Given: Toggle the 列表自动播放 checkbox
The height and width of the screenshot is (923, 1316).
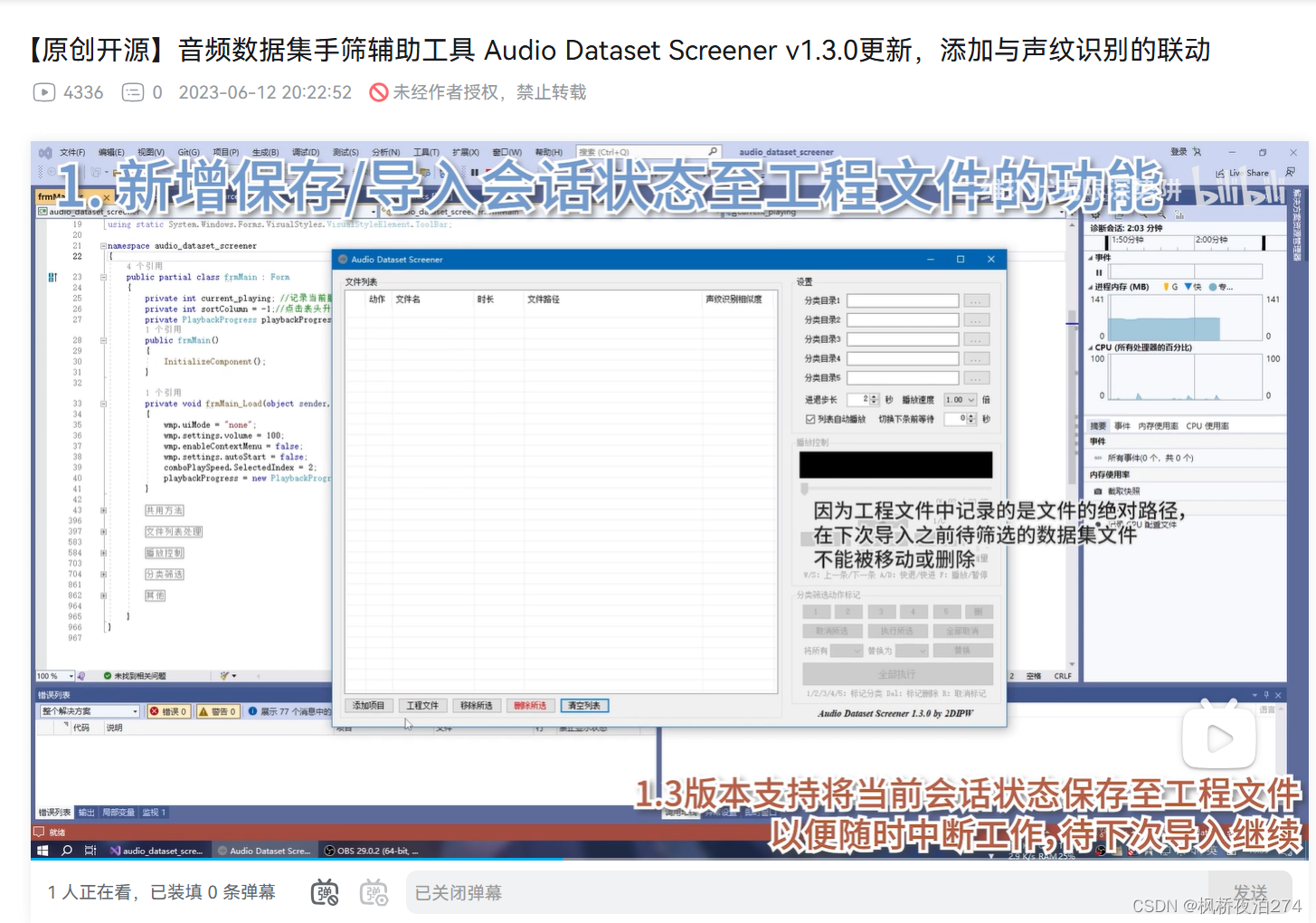Looking at the screenshot, I should click(810, 419).
